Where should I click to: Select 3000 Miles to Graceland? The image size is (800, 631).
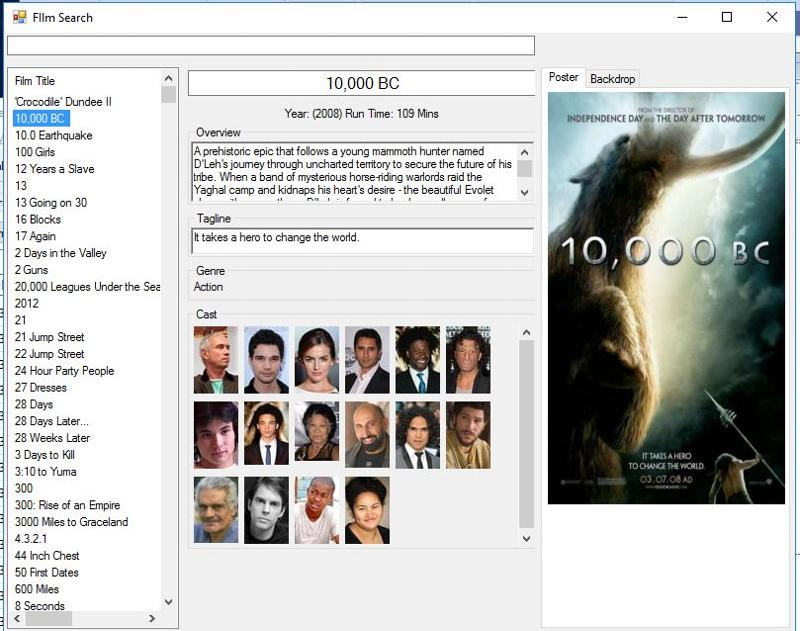pyautogui.click(x=71, y=522)
